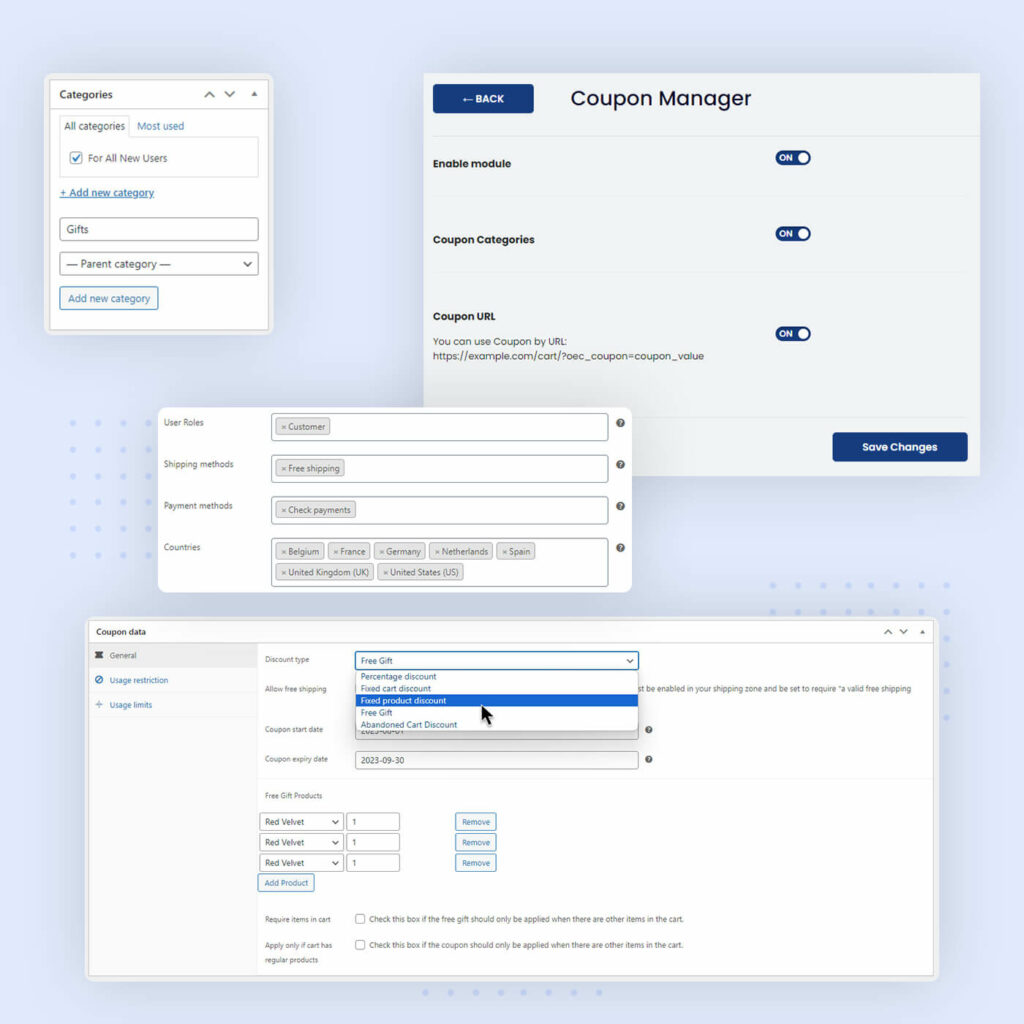Remove Belgium from the Countries list
Screen dimensions: 1024x1024
[283, 552]
